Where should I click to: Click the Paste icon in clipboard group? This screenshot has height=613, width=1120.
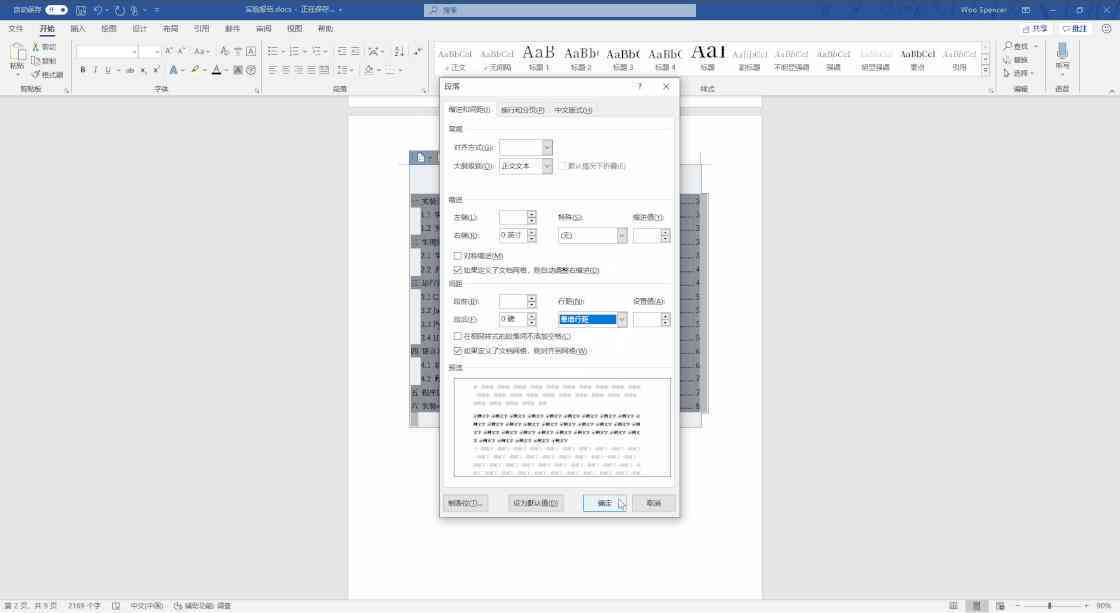click(16, 53)
